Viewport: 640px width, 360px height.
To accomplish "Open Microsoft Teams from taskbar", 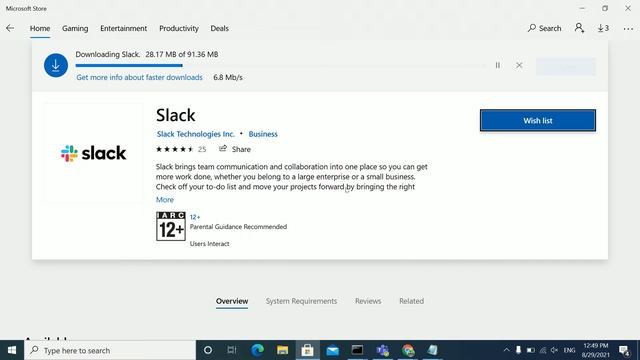I will 383,350.
